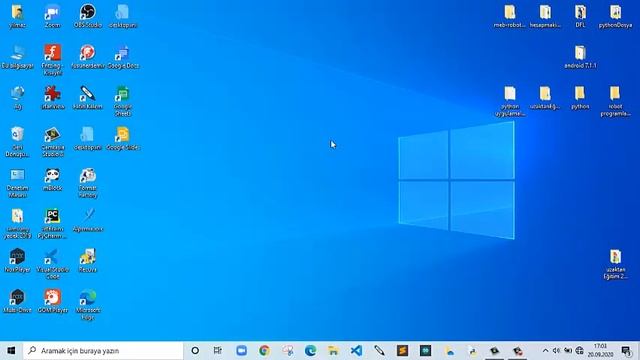Open the Multi-Drive Nox shortcut

coord(17,301)
